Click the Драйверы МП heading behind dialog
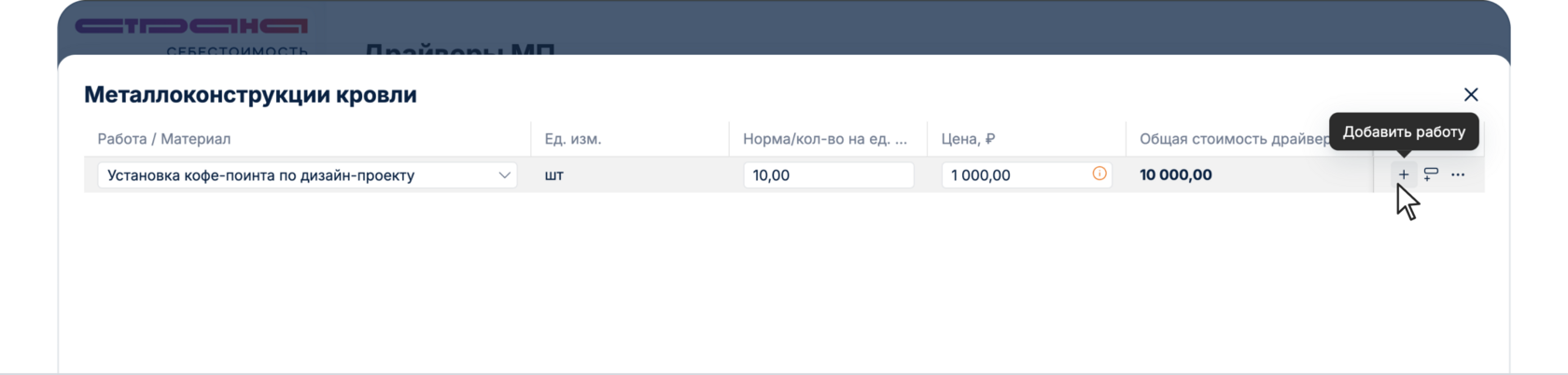This screenshot has width=1568, height=375. [459, 49]
